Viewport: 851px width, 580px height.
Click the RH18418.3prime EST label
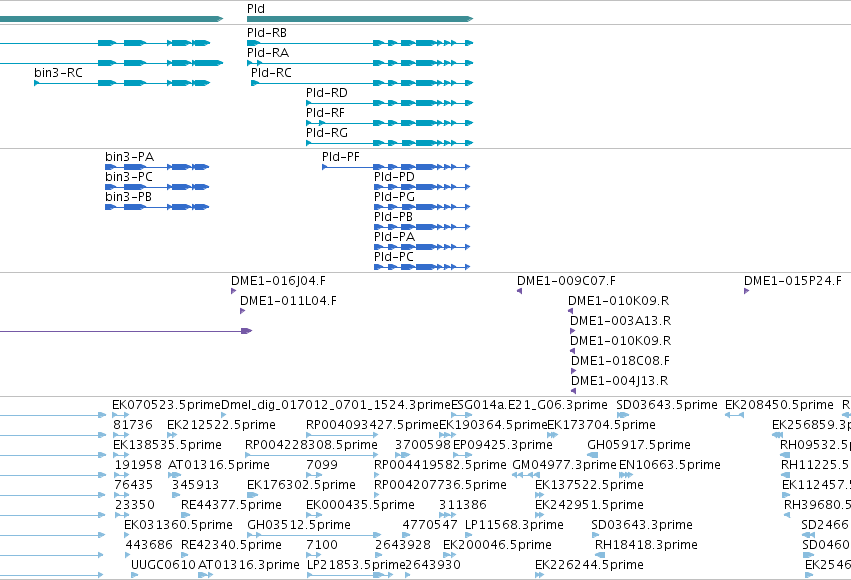pyautogui.click(x=646, y=546)
